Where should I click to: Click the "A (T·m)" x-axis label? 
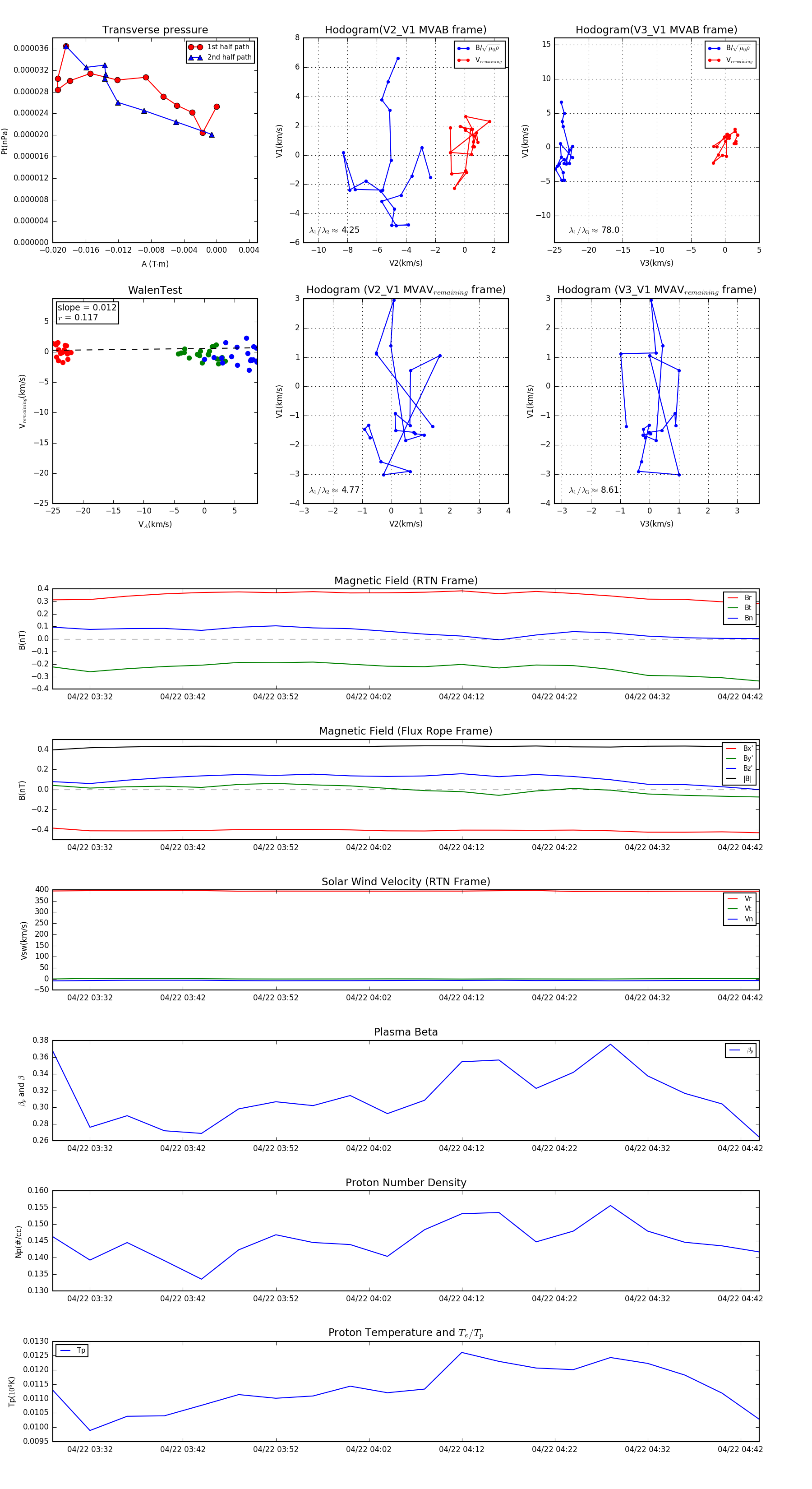click(x=155, y=264)
